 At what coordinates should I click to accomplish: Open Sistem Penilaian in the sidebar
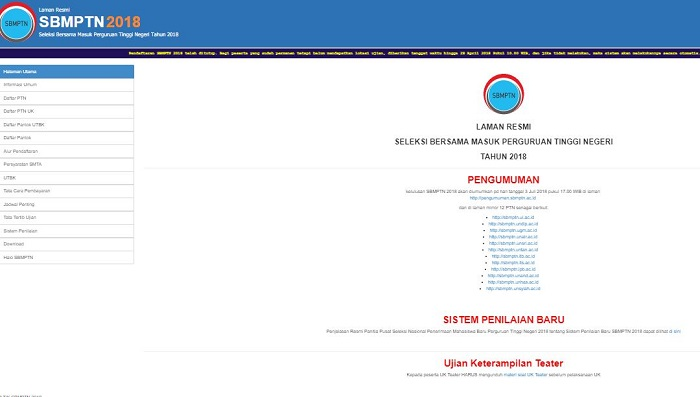[x=67, y=231]
